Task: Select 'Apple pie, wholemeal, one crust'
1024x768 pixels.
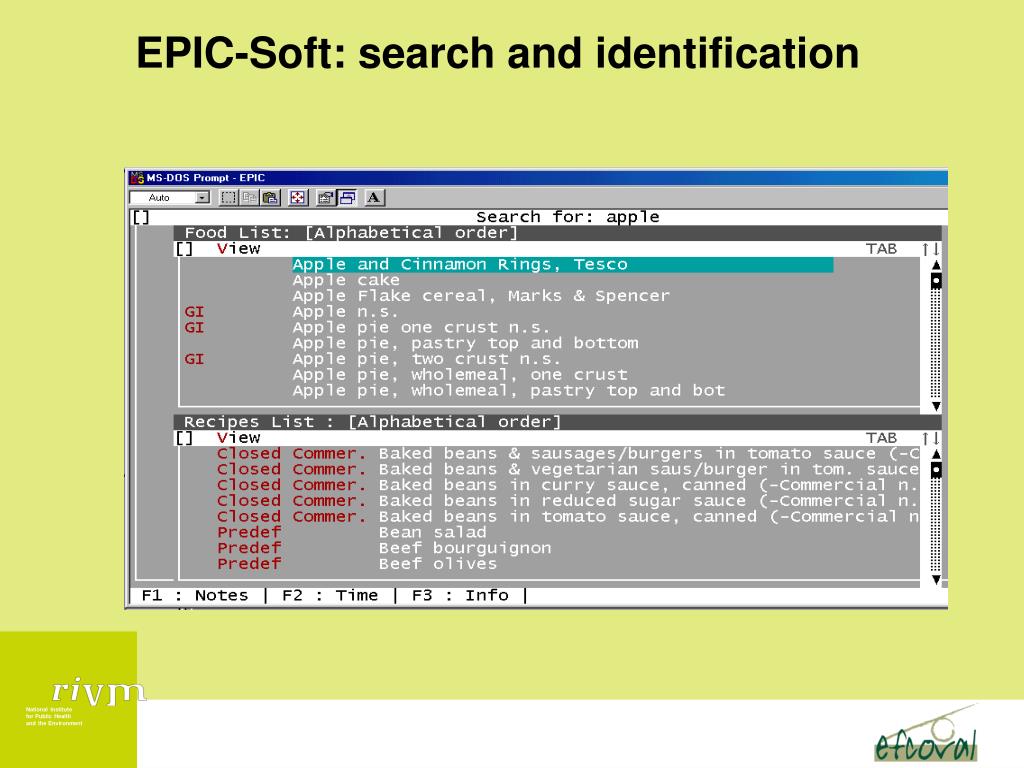Action: pos(460,374)
